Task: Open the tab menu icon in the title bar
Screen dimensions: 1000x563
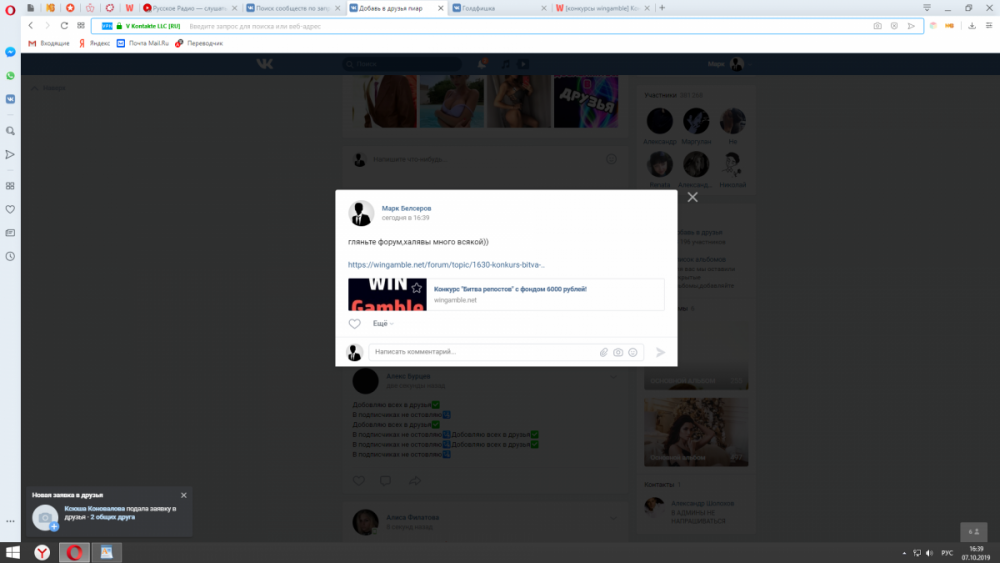Action: tap(927, 8)
